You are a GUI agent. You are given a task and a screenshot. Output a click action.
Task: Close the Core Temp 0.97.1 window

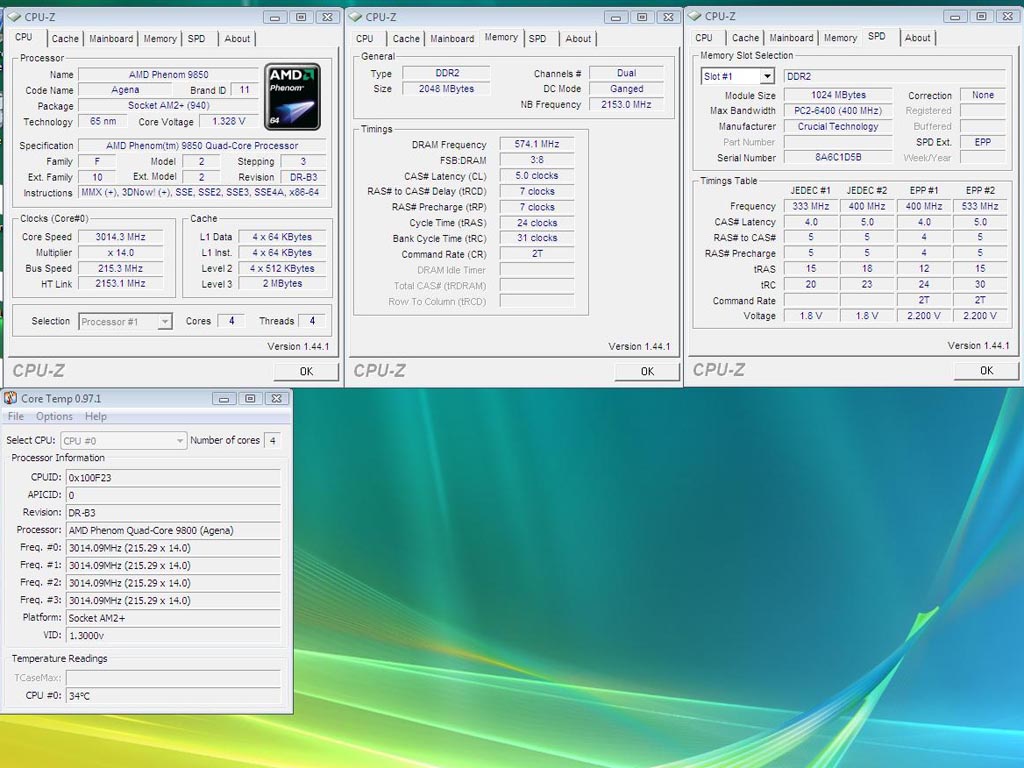pos(276,398)
